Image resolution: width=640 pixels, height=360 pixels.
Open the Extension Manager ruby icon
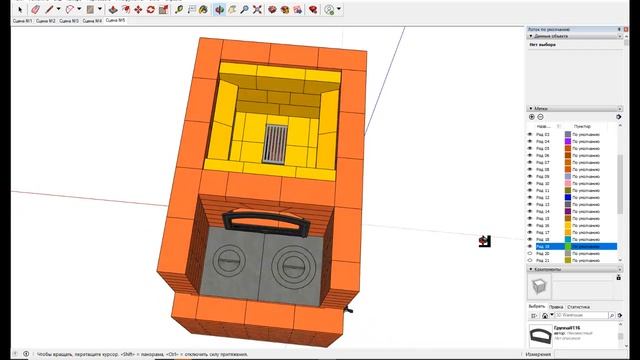click(313, 9)
